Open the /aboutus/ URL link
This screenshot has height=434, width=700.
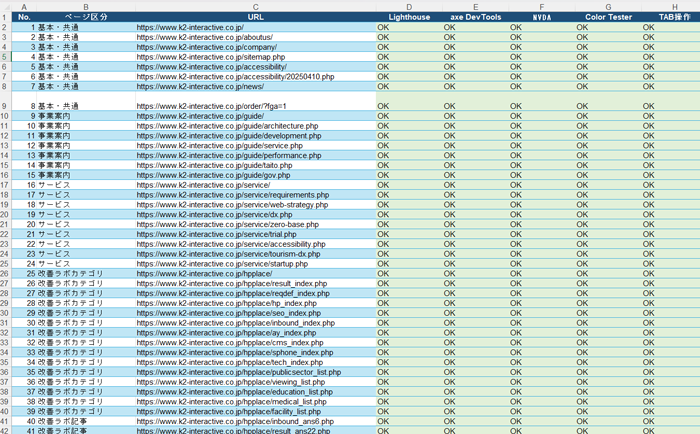[x=204, y=37]
